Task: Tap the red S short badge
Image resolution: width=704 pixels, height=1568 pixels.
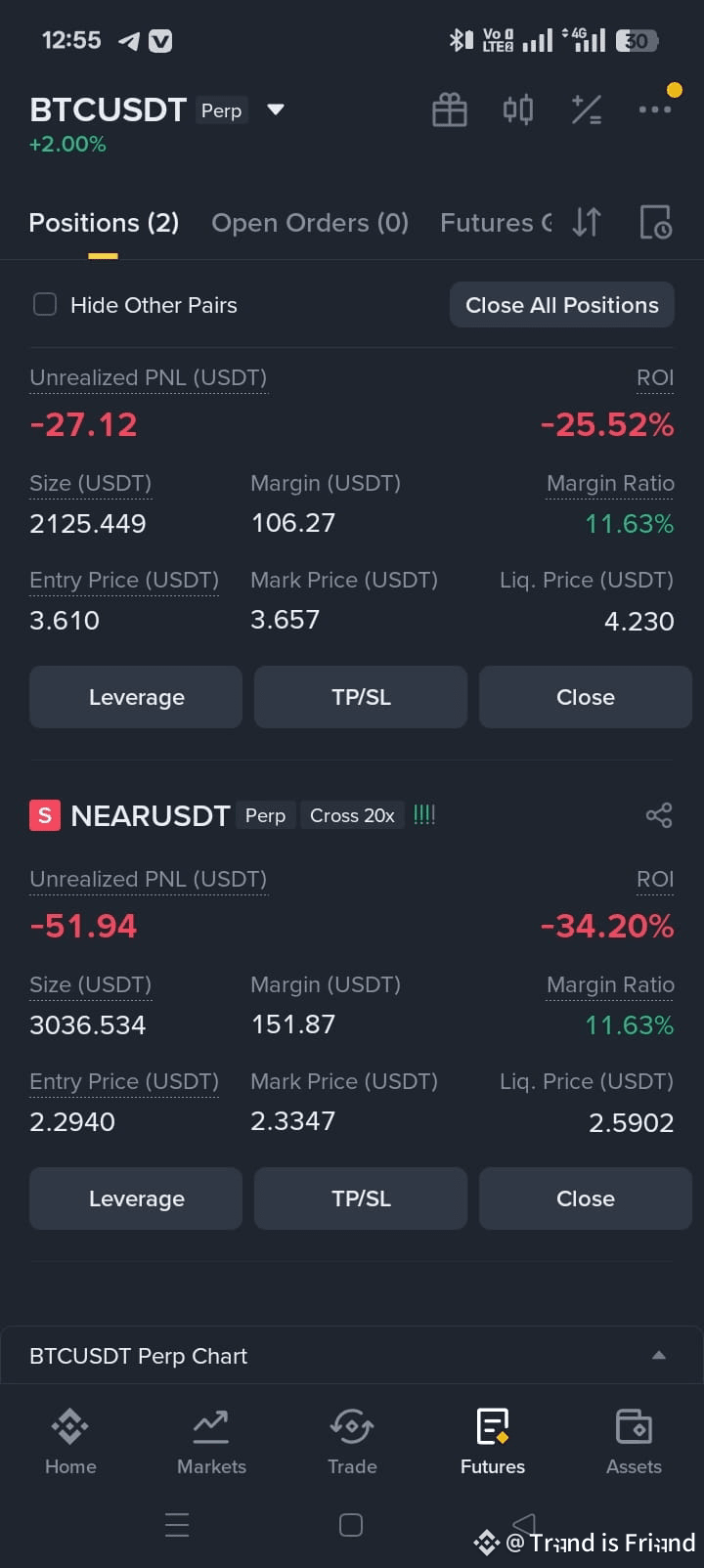Action: pos(45,815)
